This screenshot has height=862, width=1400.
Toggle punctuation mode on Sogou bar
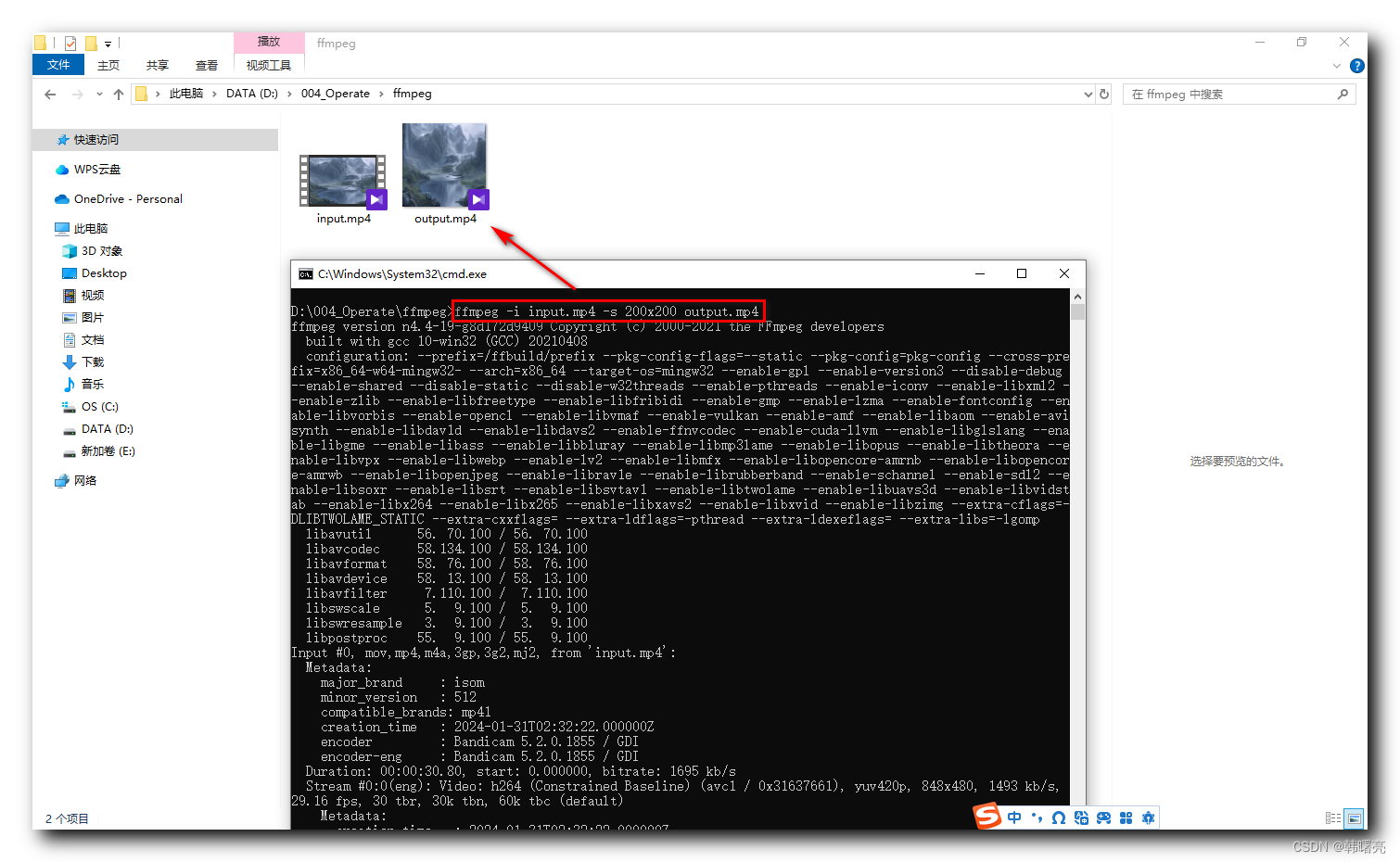(x=1037, y=818)
